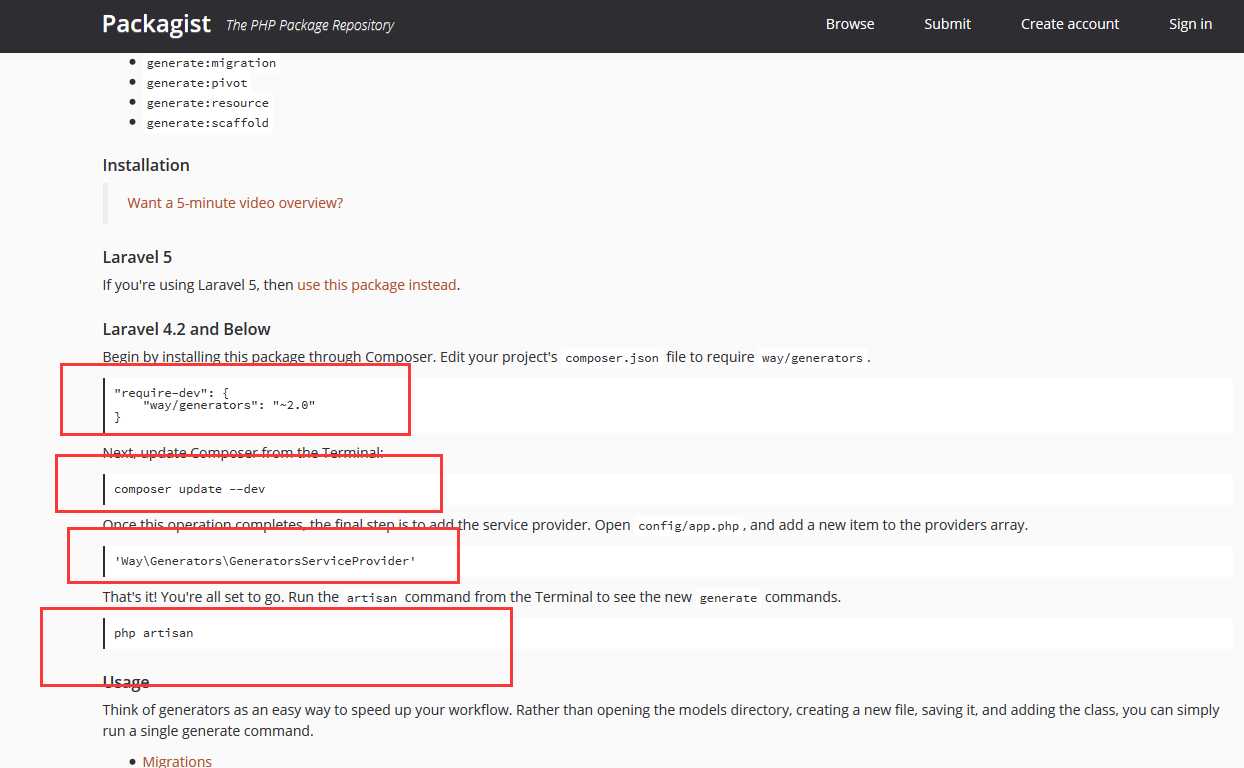Click the 'Think of generators' paragraph
Screen dimensions: 1244x768
661,720
